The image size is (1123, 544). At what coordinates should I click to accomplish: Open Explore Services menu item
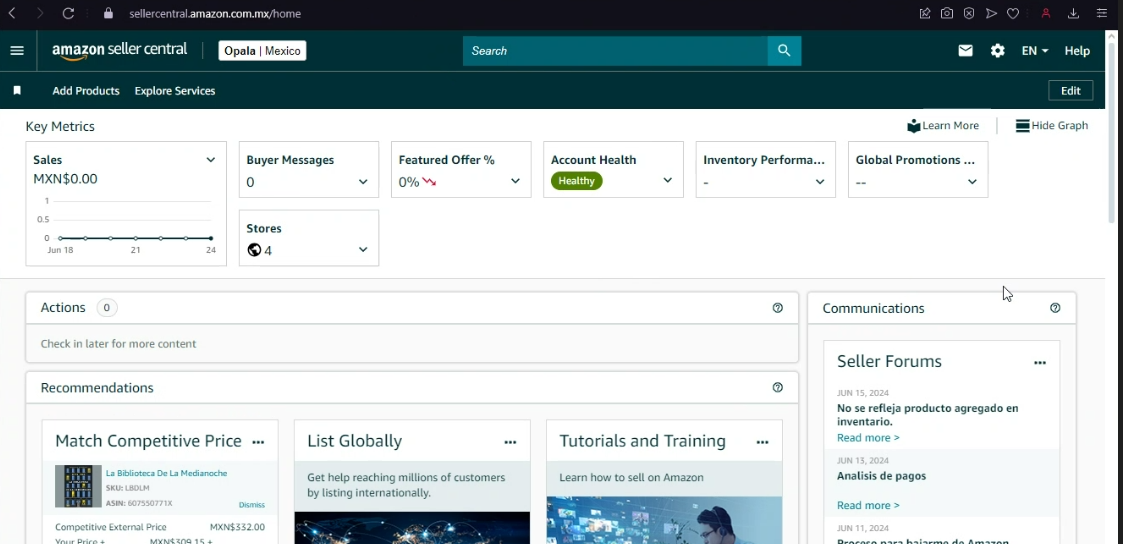point(175,91)
